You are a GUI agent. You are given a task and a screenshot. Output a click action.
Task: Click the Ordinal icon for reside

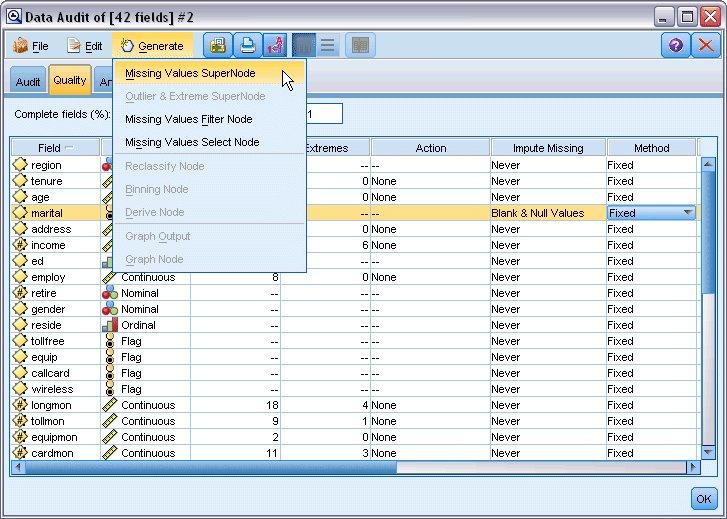110,325
